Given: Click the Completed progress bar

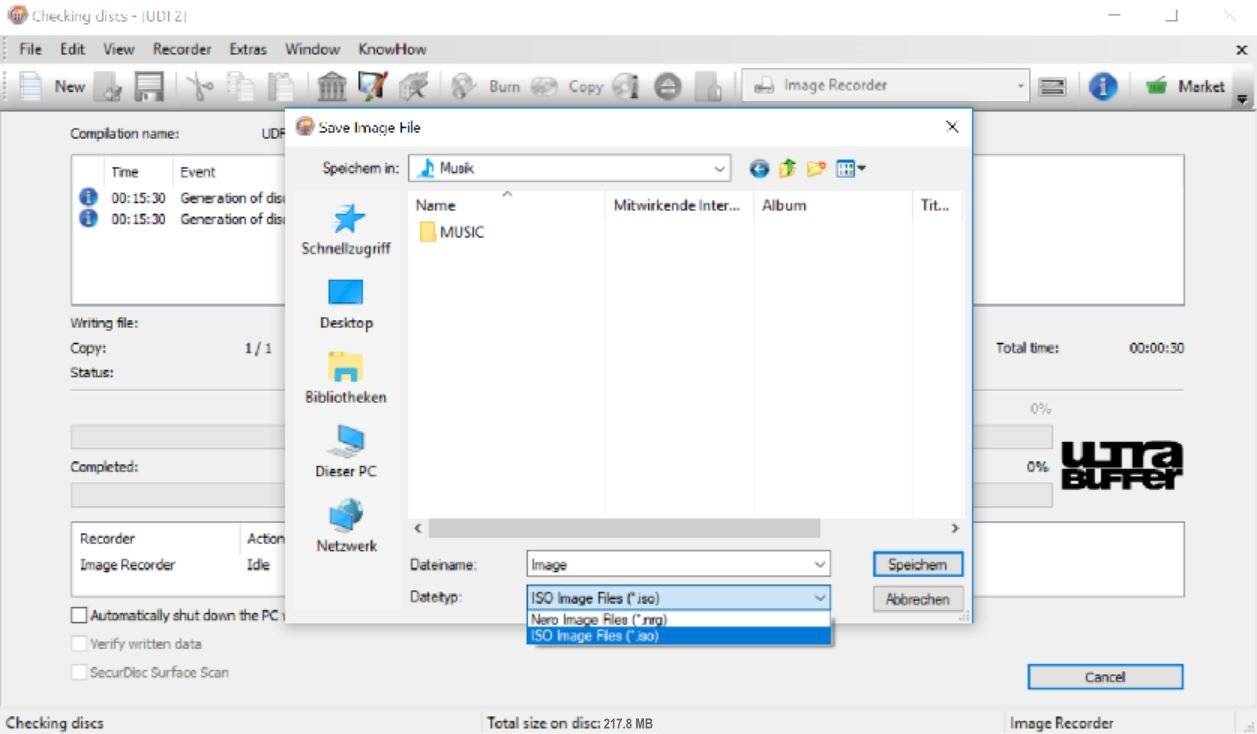Looking at the screenshot, I should 170,494.
